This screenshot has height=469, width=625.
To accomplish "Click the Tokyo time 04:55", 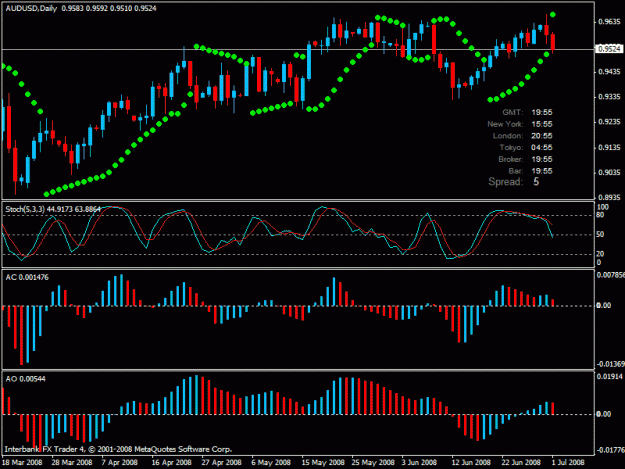I will [x=542, y=148].
